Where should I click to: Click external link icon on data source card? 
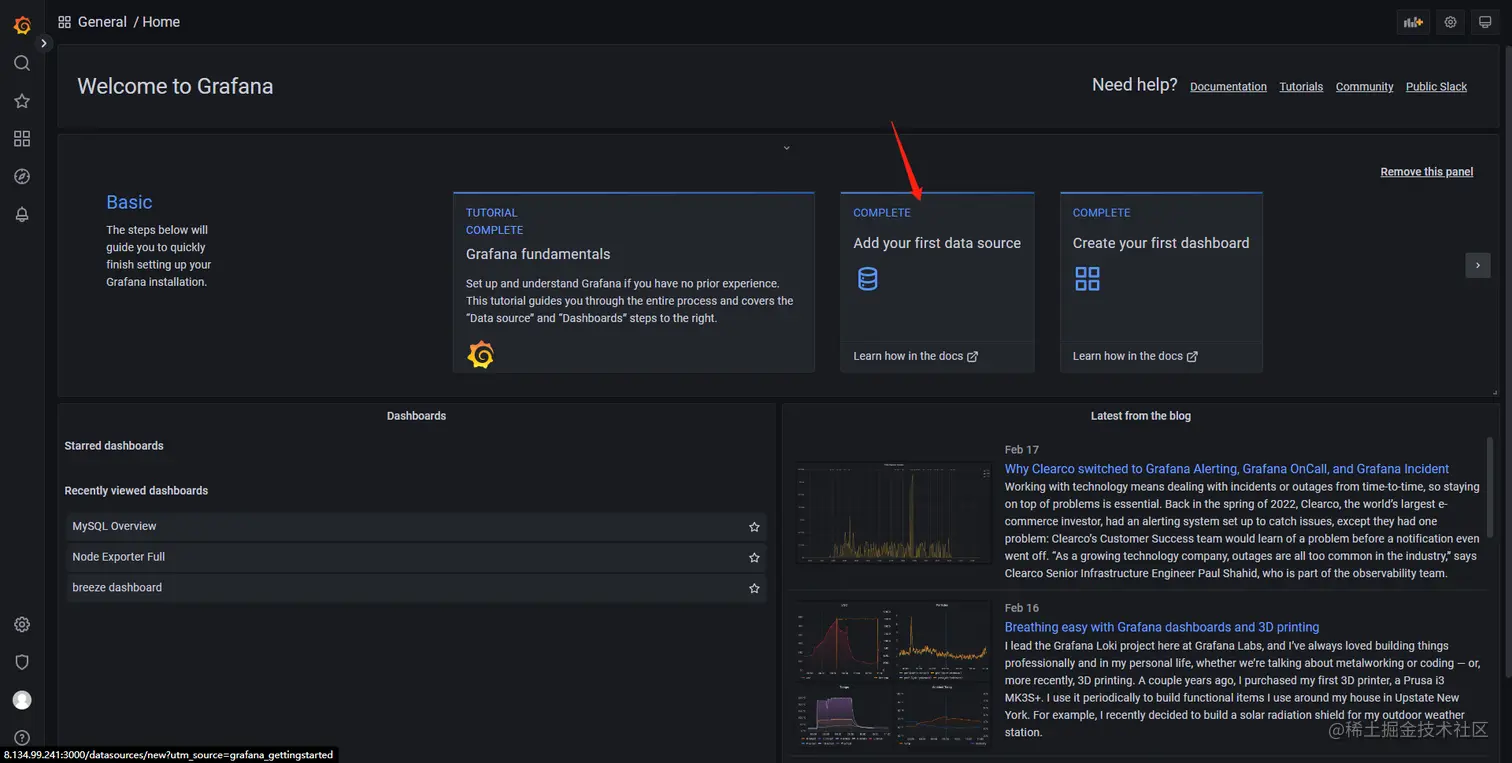point(973,356)
